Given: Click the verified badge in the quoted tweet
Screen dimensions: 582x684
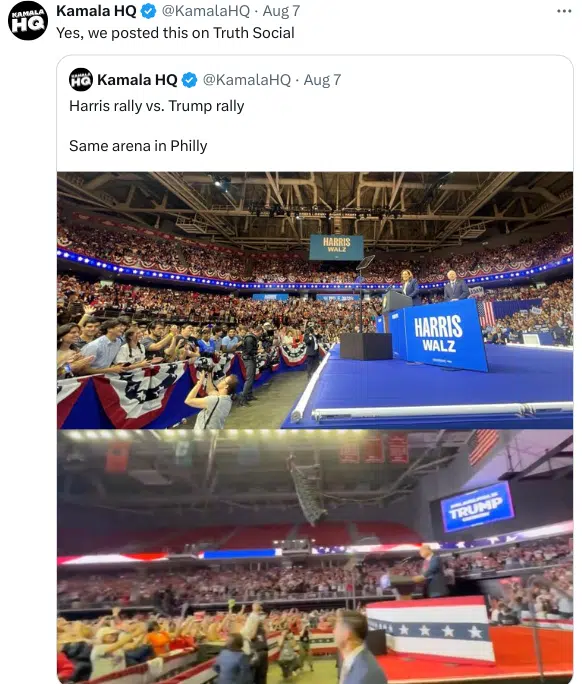Looking at the screenshot, I should 189,80.
